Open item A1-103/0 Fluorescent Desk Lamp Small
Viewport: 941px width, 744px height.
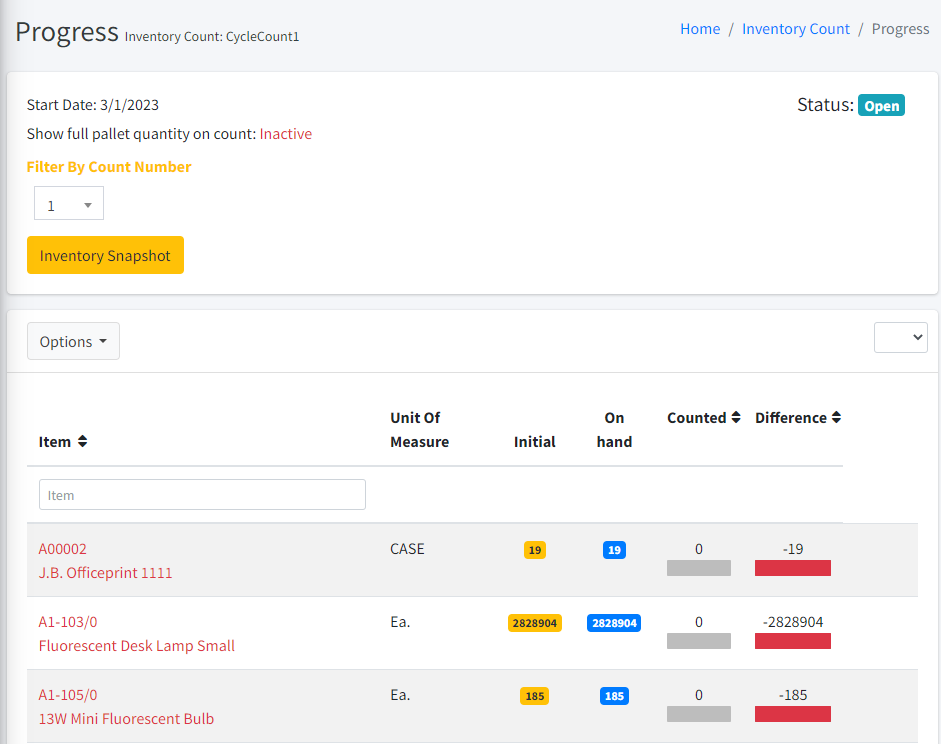[x=68, y=622]
